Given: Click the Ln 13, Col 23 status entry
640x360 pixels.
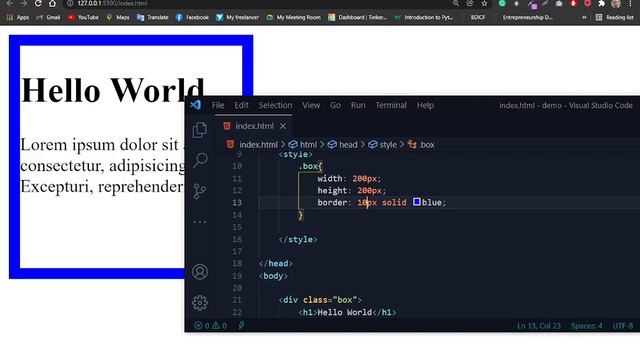Looking at the screenshot, I should point(539,326).
